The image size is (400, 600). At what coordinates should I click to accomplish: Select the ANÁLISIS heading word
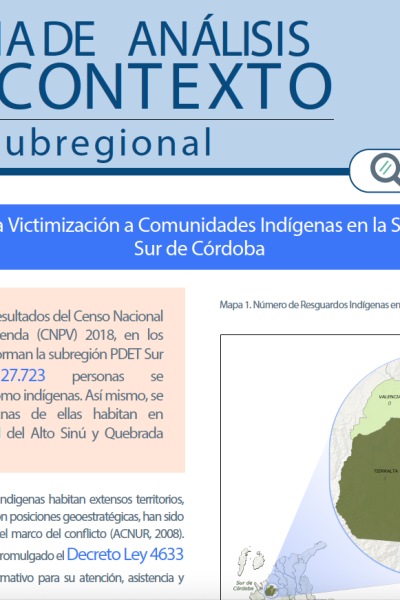tap(219, 39)
